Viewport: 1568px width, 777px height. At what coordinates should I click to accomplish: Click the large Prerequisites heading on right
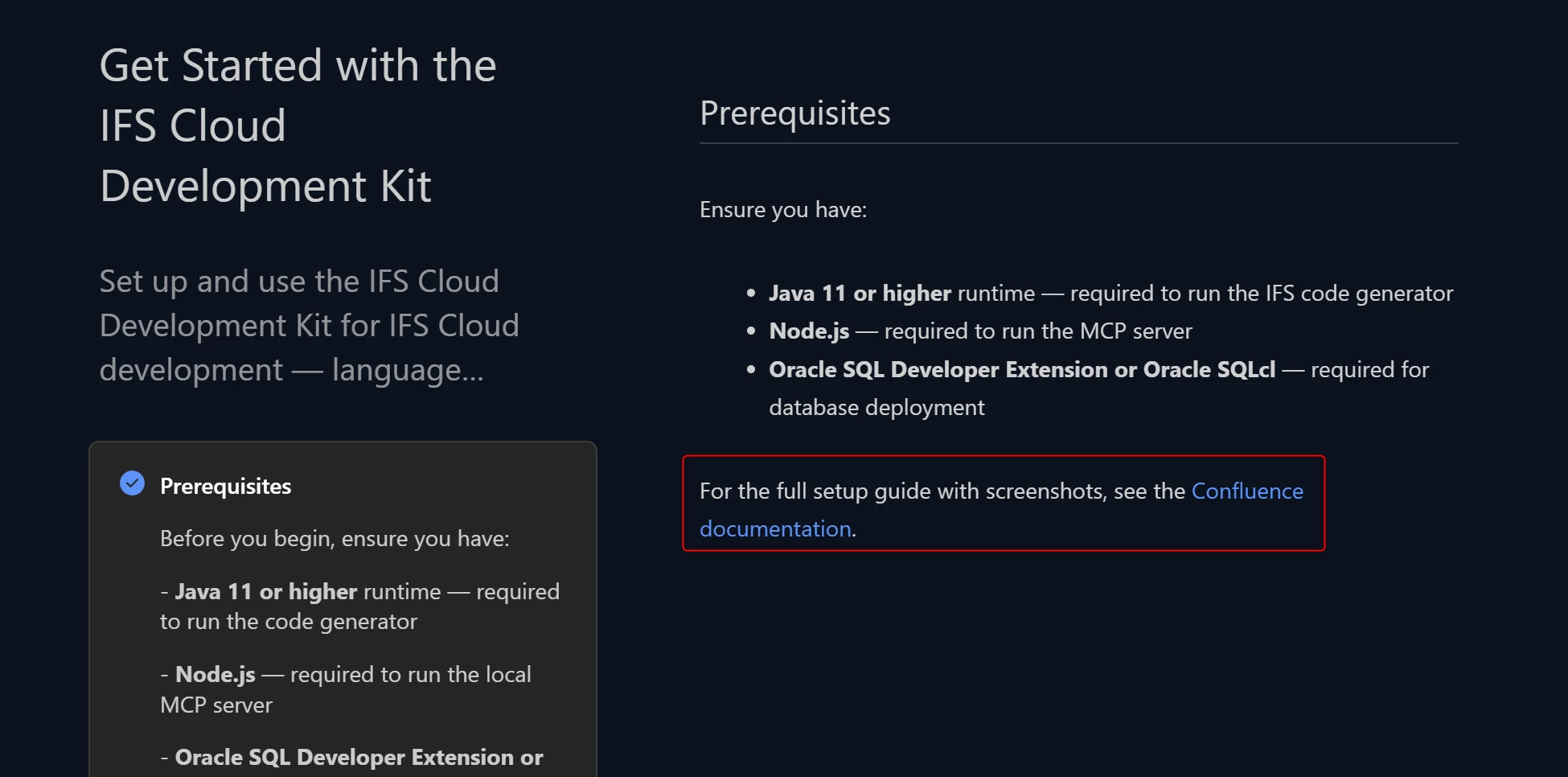coord(794,113)
